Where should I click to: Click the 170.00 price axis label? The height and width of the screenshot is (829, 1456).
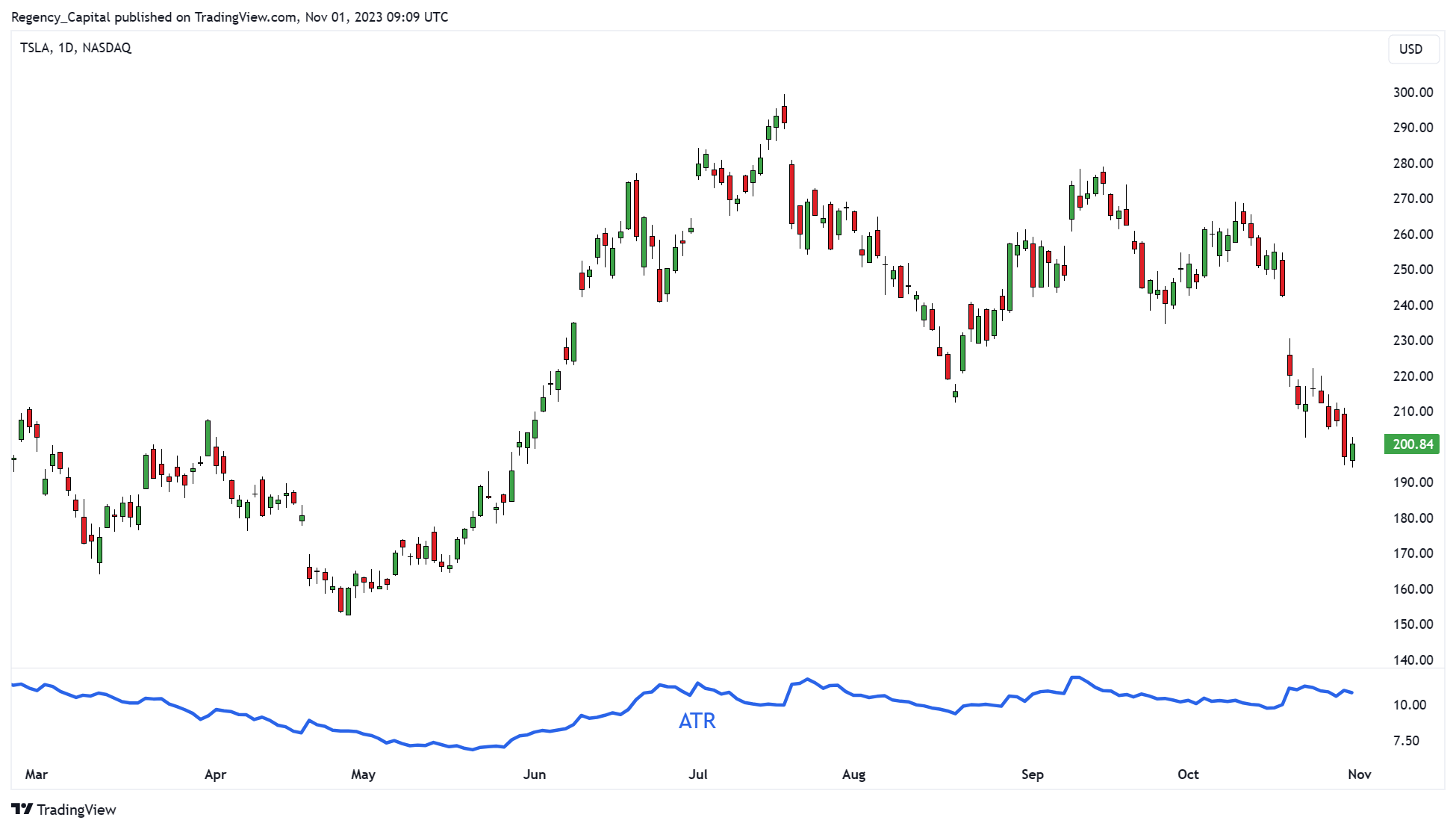[x=1413, y=553]
